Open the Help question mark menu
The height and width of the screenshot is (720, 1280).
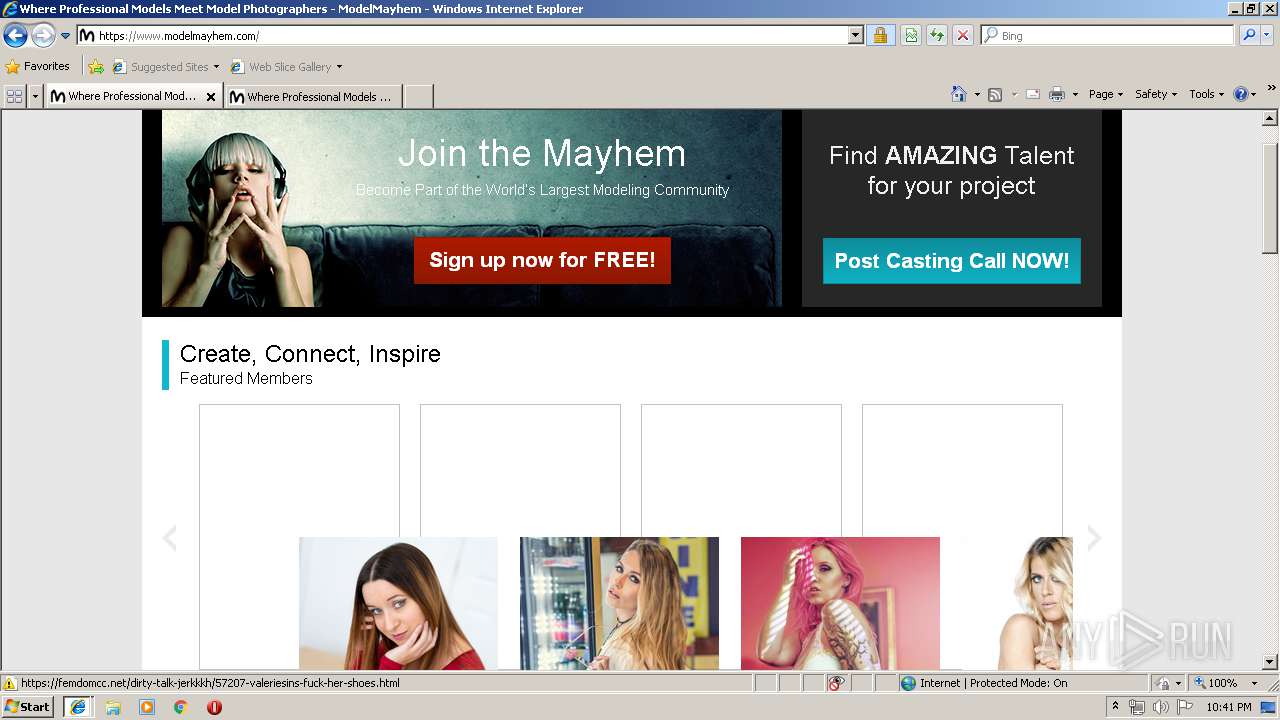click(1244, 94)
